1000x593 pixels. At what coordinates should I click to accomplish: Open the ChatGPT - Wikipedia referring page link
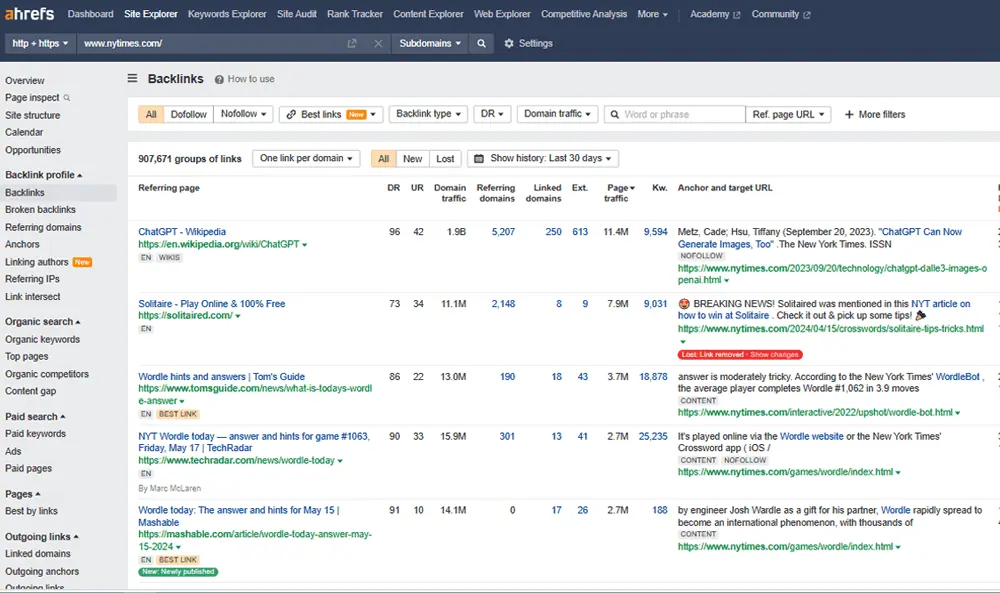click(x=182, y=232)
